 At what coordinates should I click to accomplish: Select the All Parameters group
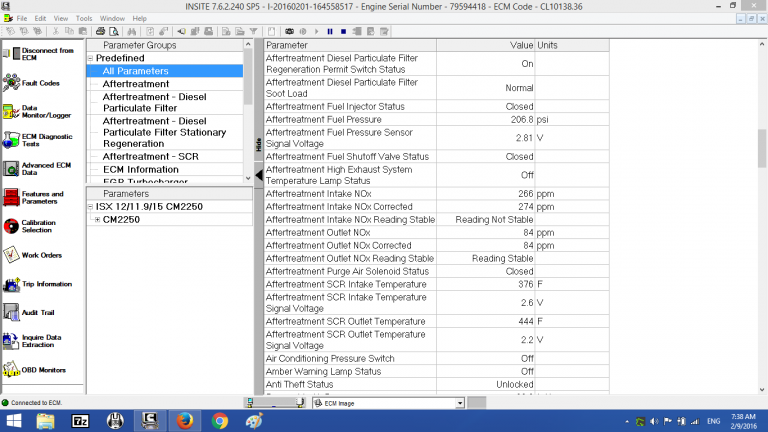coord(165,71)
